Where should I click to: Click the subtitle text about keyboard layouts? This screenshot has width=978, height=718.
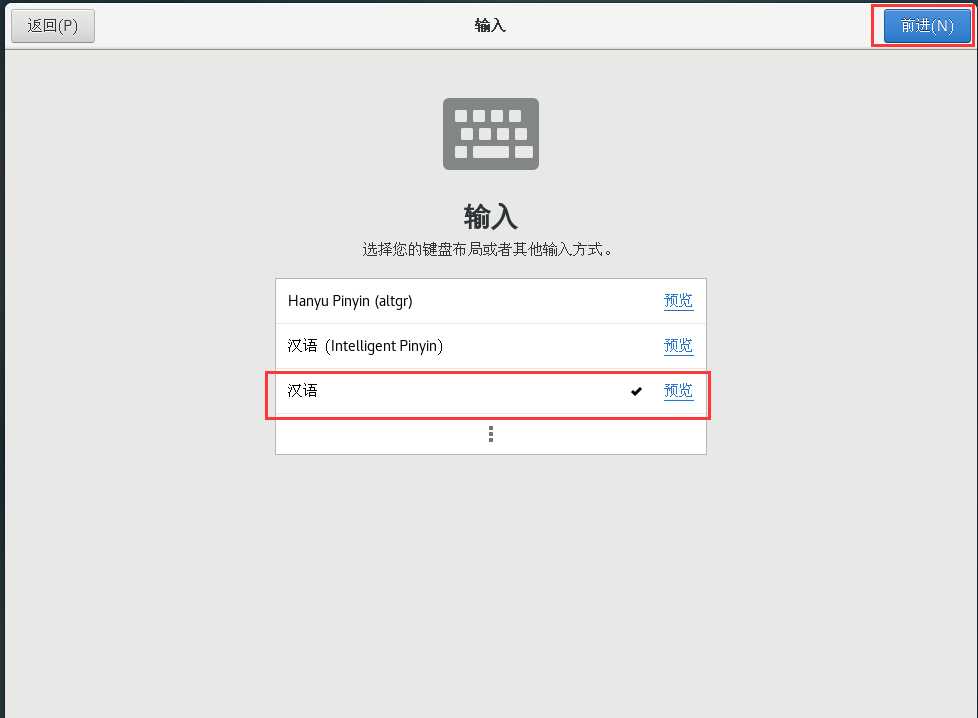(x=490, y=249)
